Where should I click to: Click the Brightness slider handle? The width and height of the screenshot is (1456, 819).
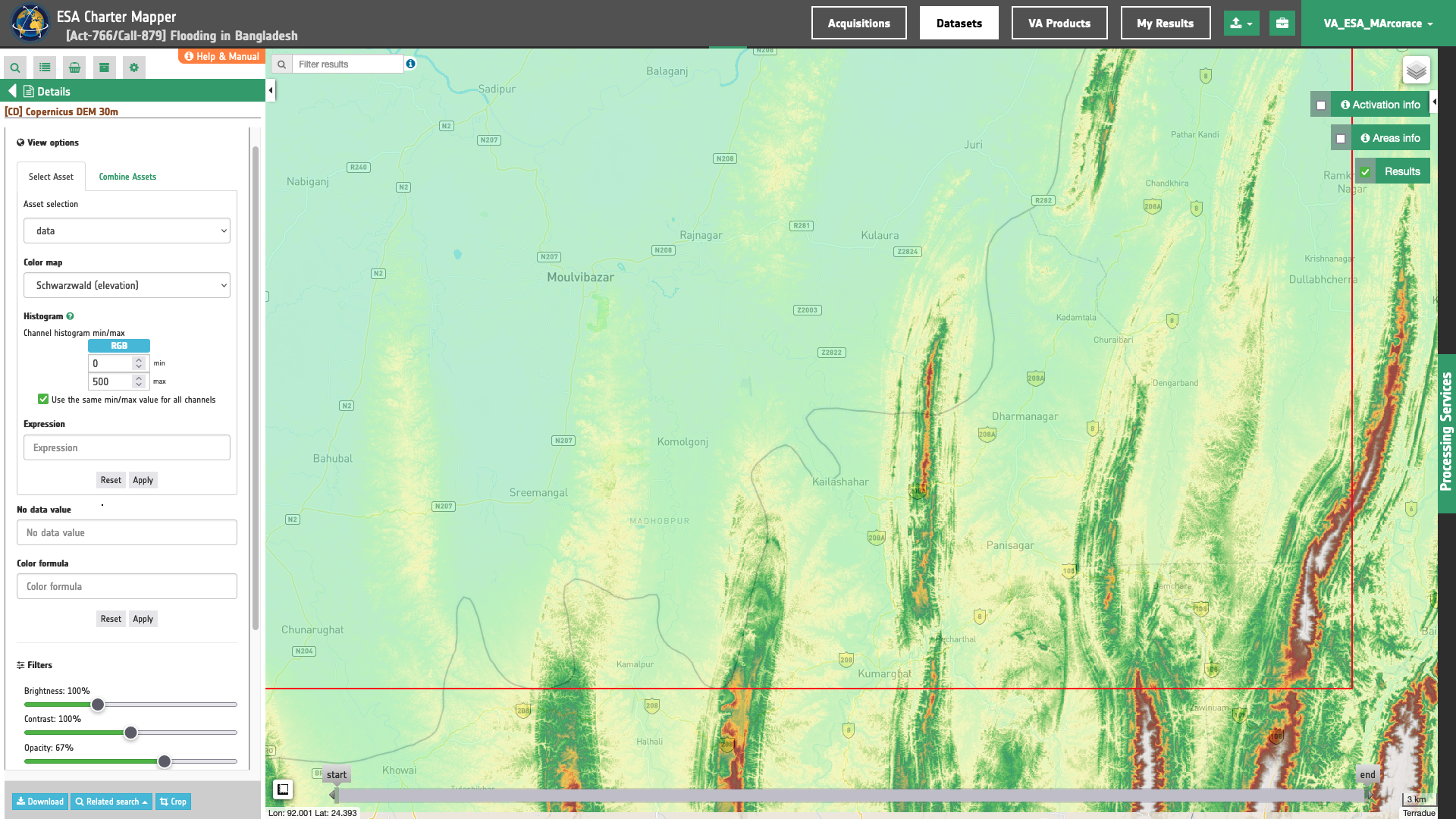(x=98, y=704)
